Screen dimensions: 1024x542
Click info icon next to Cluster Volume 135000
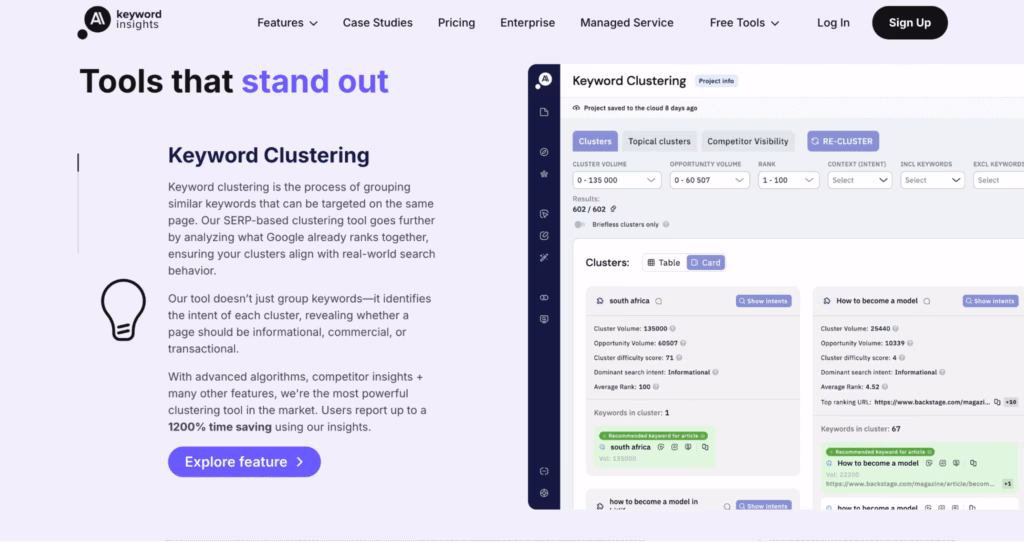tap(672, 328)
